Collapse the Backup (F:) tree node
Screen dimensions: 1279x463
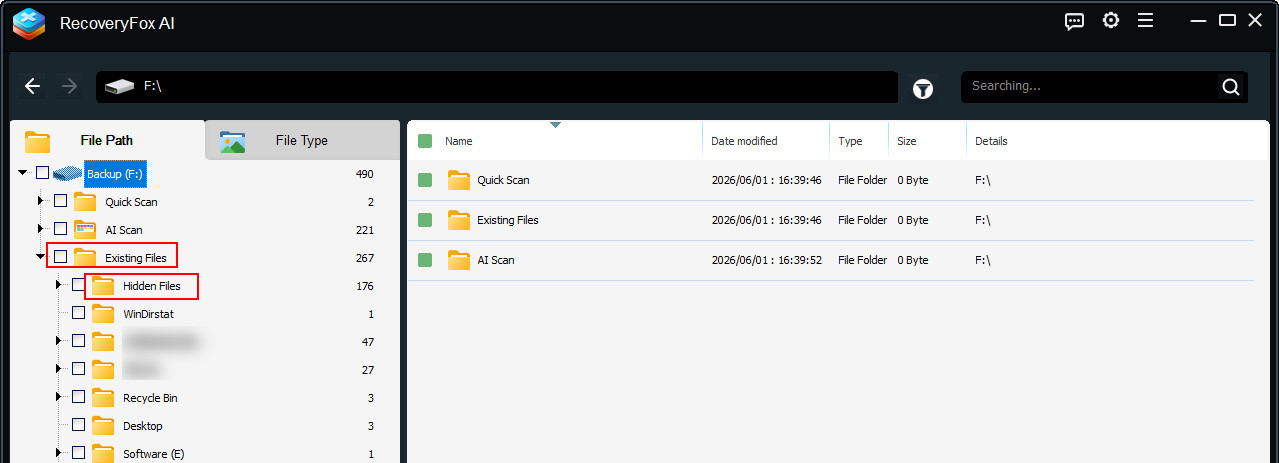[x=23, y=174]
